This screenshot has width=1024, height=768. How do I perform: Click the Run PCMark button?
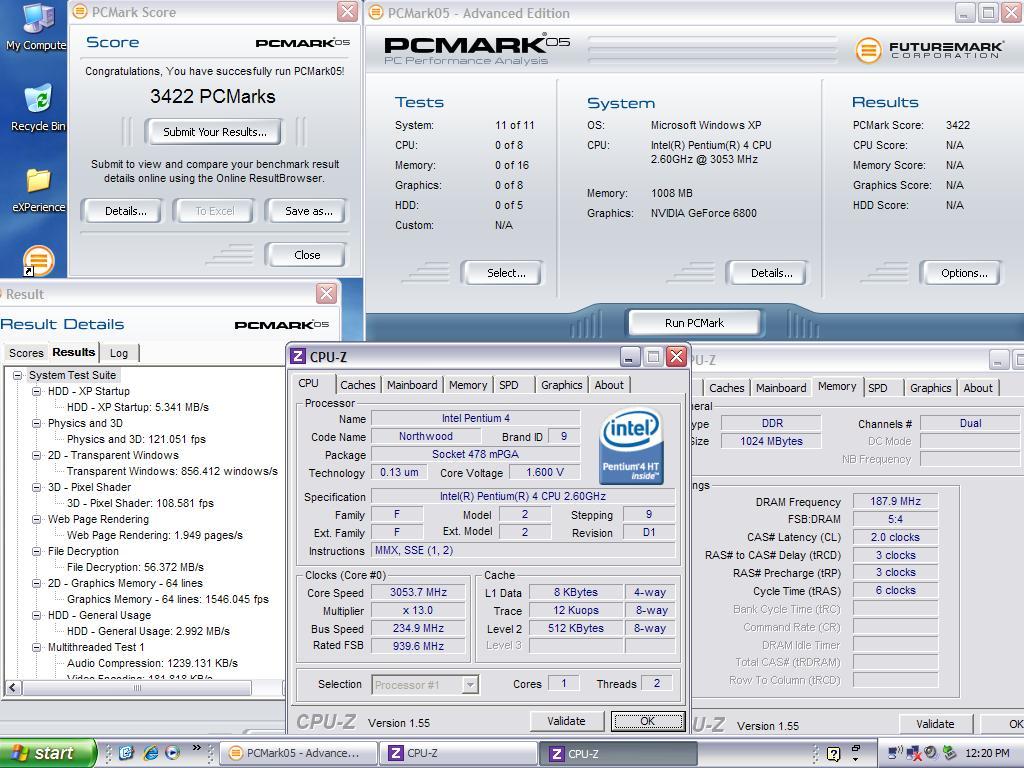click(x=694, y=323)
